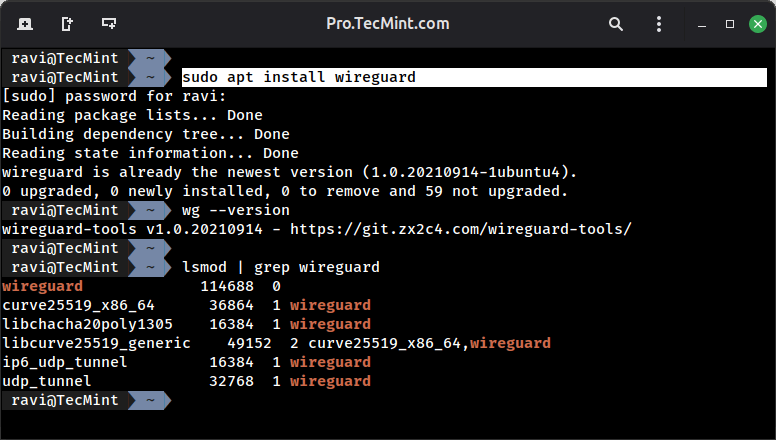Image resolution: width=776 pixels, height=440 pixels.
Task: Click the Pro.TecMint.com window title
Action: tap(388, 23)
